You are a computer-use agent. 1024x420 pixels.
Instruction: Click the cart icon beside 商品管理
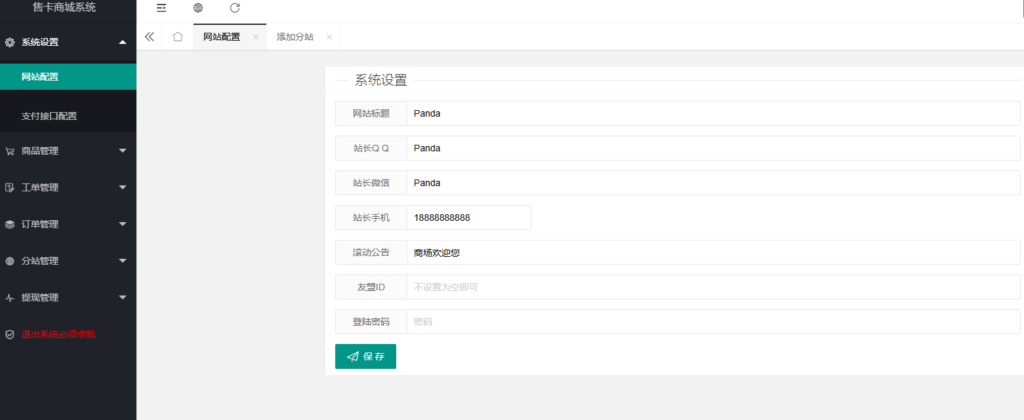[x=10, y=151]
